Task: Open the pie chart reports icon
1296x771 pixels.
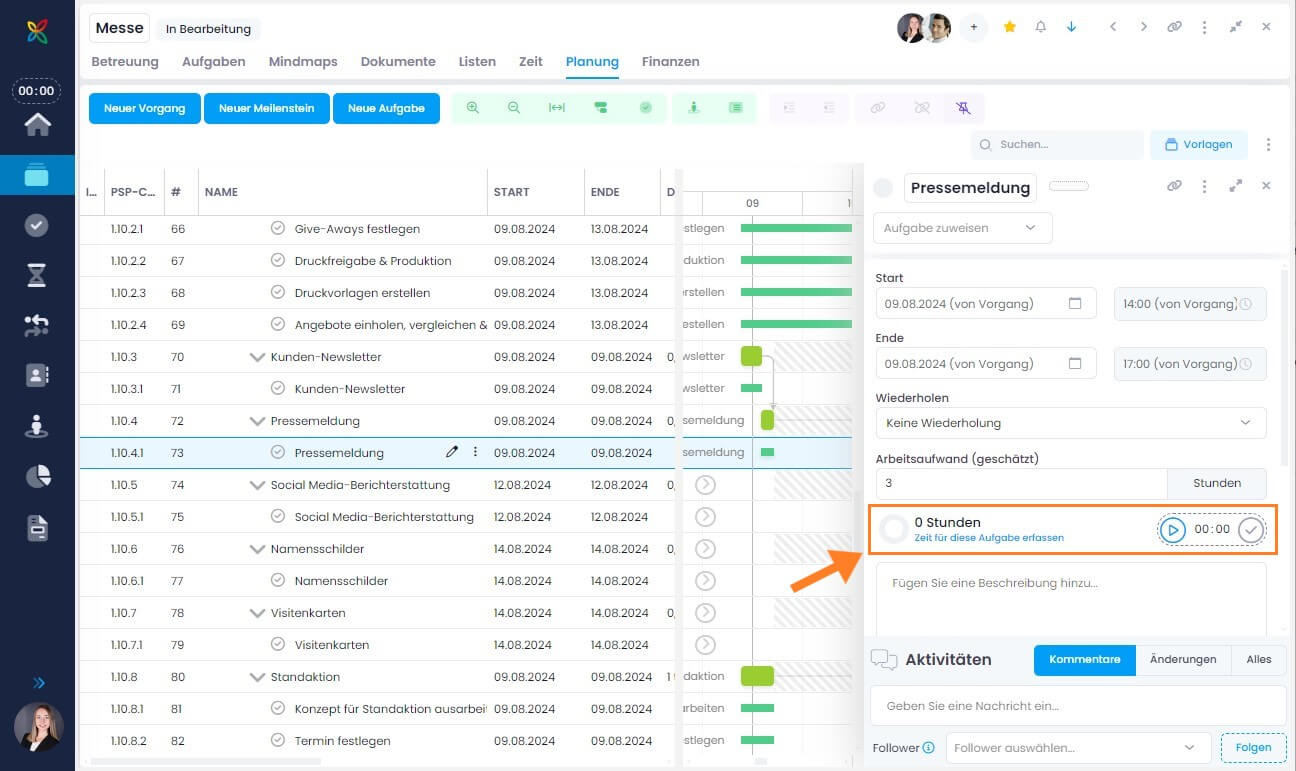Action: (37, 477)
